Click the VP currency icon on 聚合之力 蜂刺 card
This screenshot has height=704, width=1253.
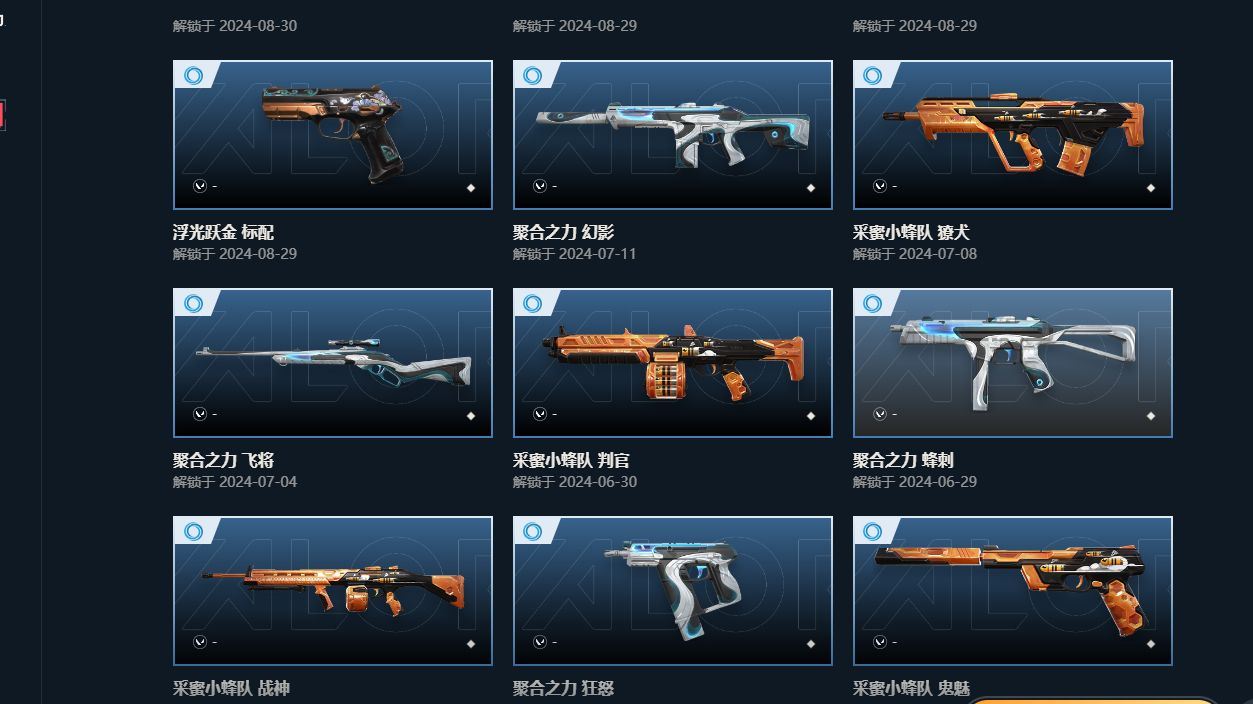click(880, 414)
